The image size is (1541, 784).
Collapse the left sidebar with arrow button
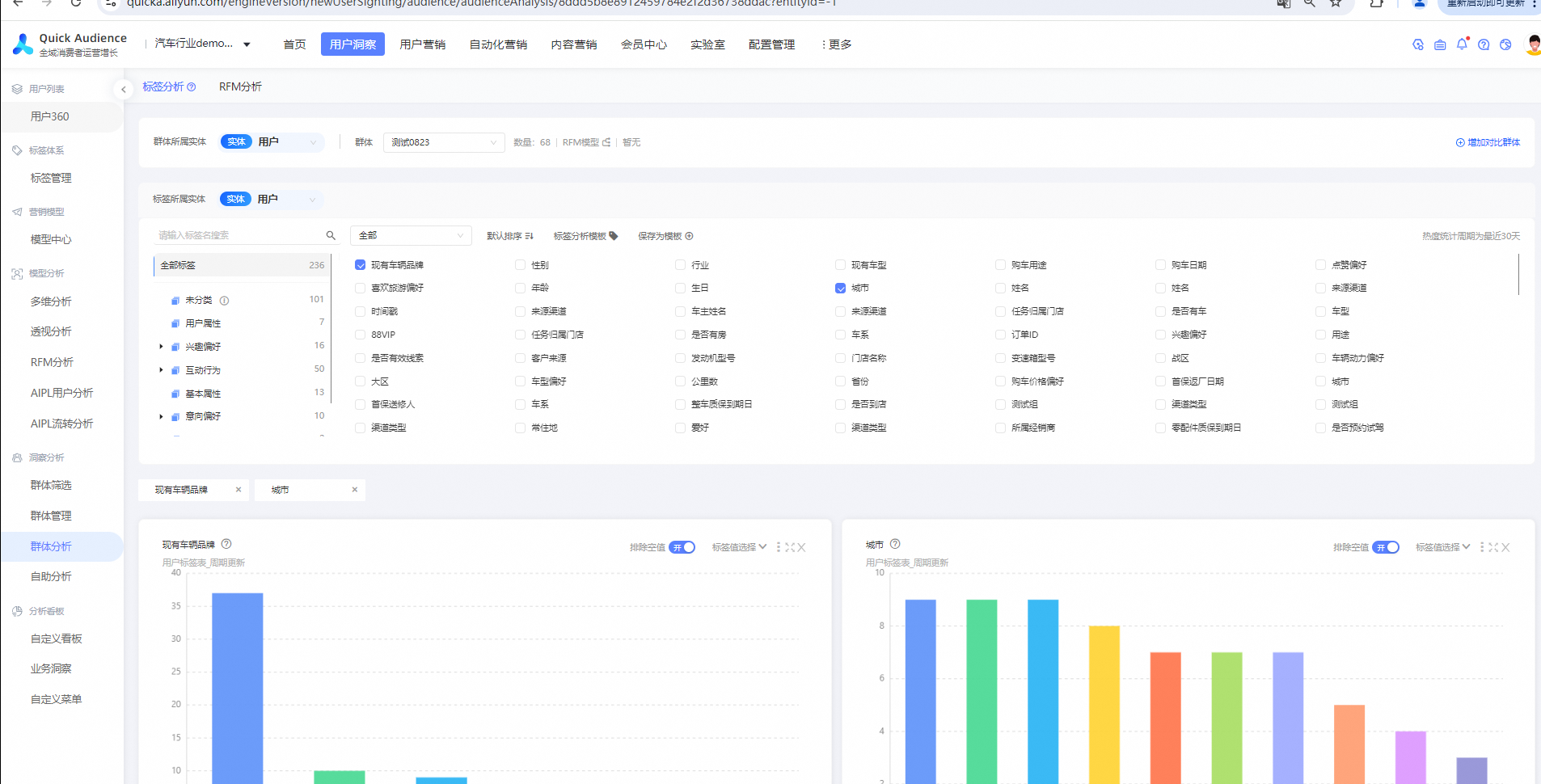[x=123, y=90]
